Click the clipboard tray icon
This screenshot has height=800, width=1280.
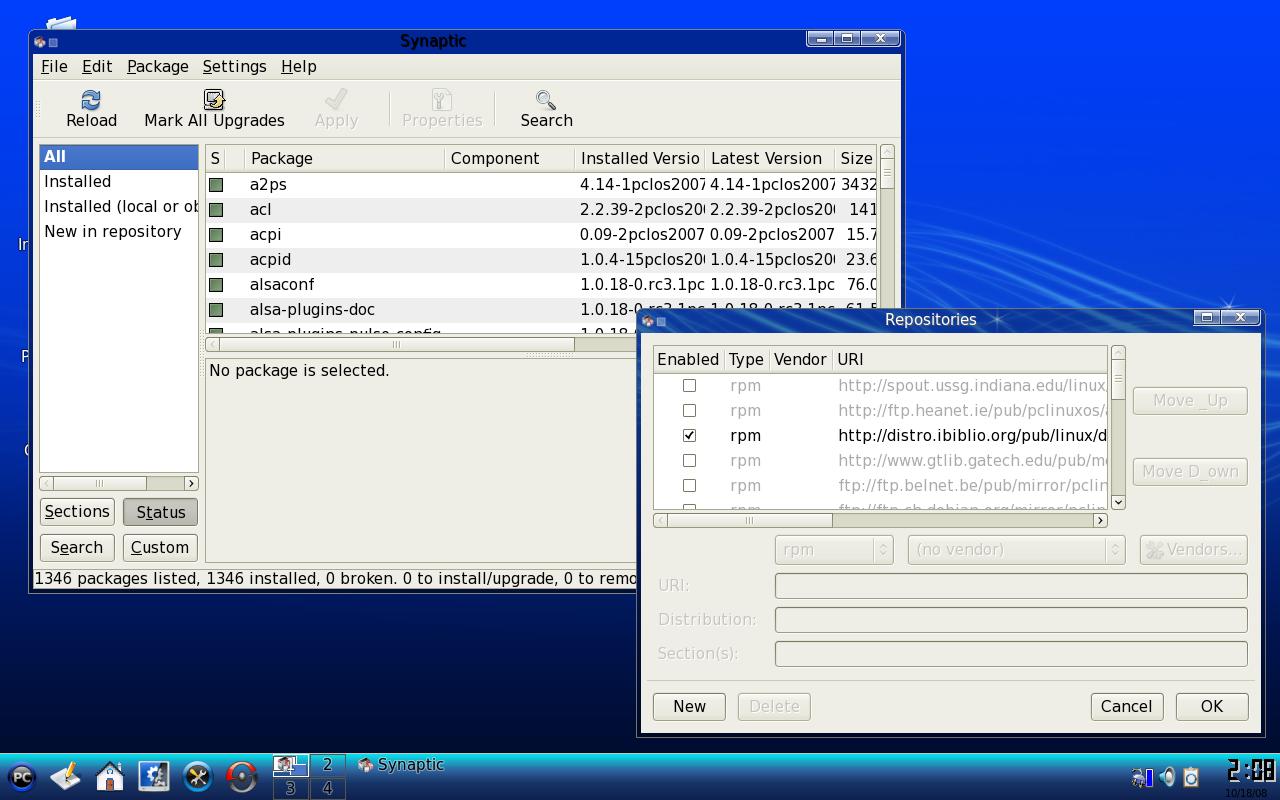point(1191,777)
